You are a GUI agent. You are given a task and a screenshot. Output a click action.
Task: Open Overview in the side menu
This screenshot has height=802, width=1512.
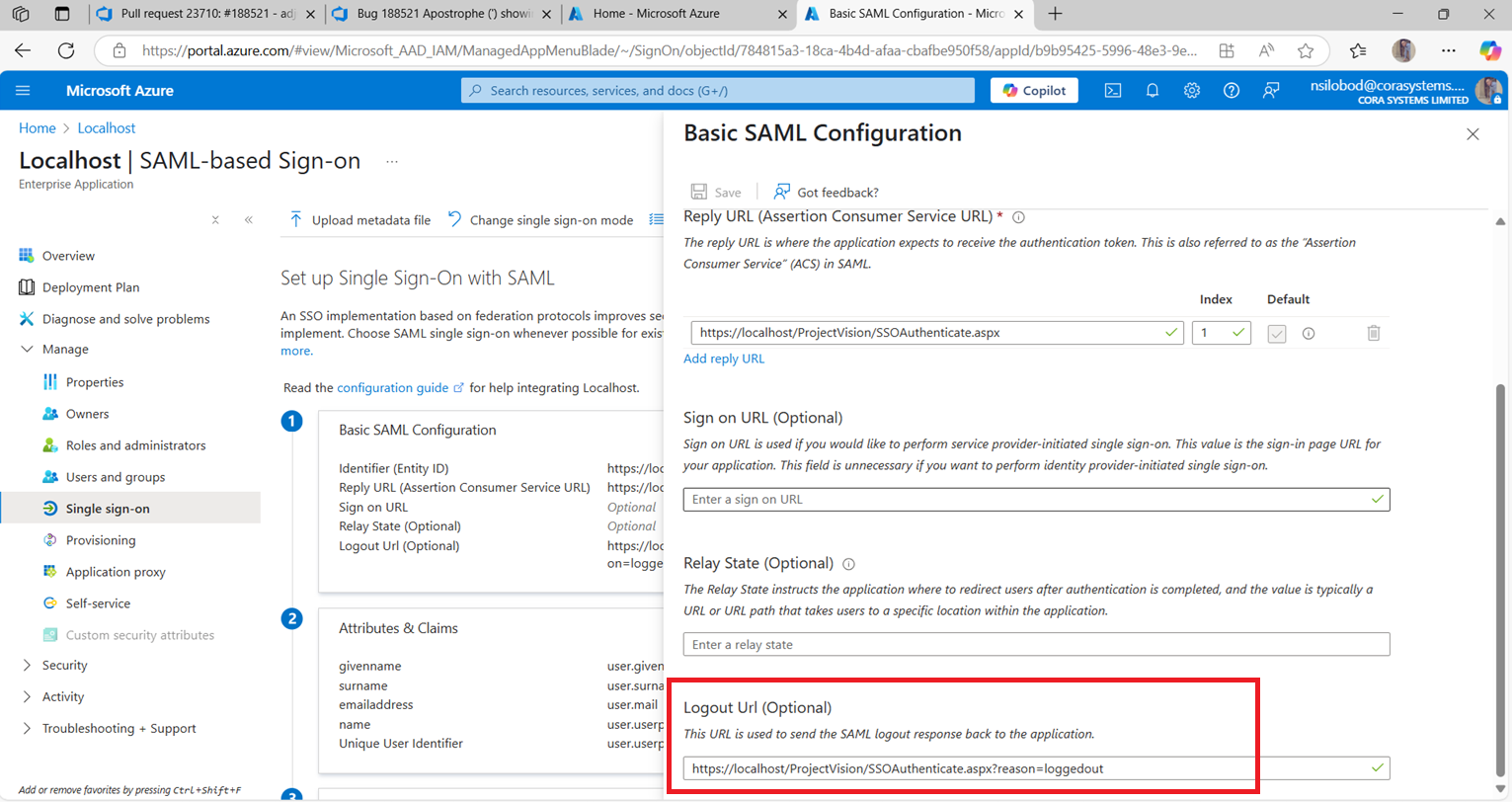(68, 256)
